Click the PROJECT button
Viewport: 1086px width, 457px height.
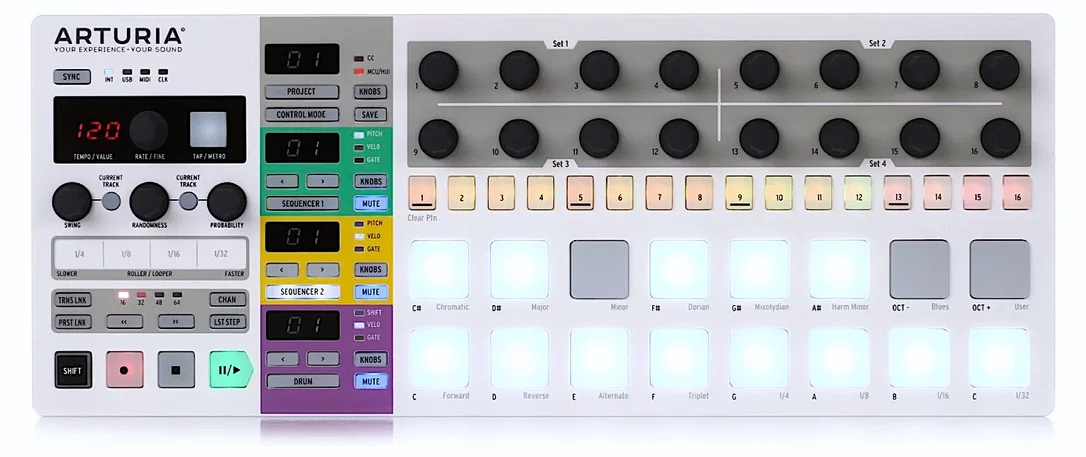pyautogui.click(x=302, y=92)
